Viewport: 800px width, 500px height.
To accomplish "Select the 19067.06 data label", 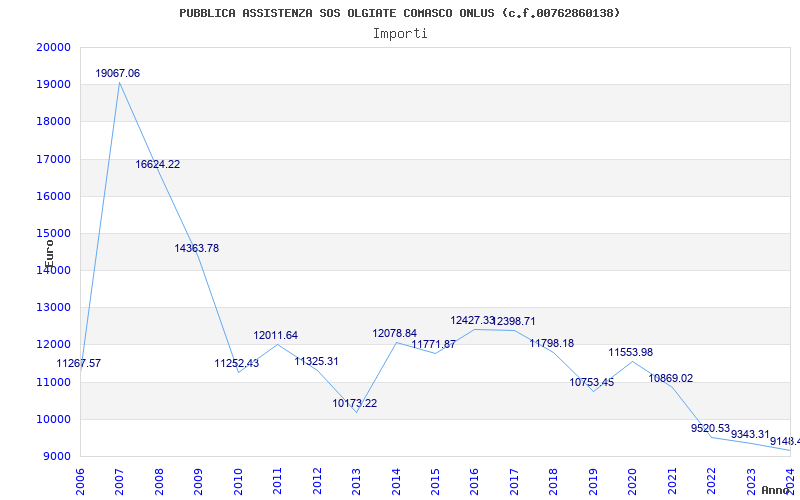I will [x=117, y=73].
